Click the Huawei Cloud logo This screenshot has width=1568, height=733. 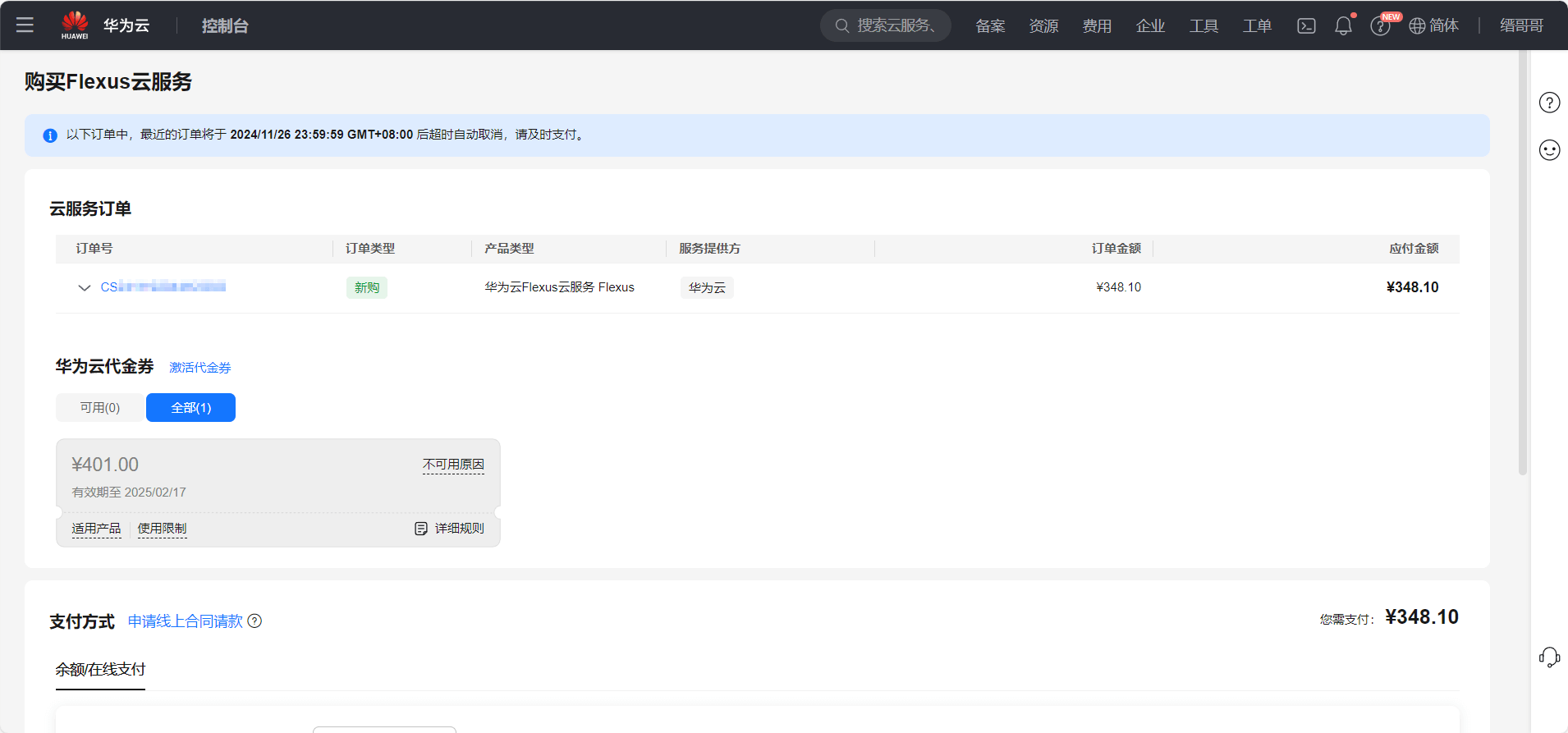click(x=75, y=25)
